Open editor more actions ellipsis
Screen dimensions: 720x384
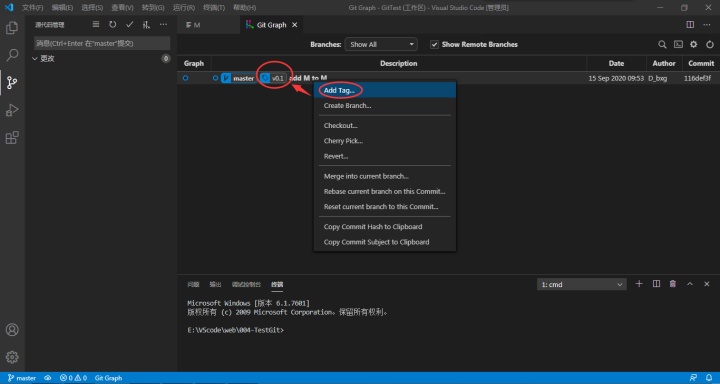pyautogui.click(x=707, y=25)
